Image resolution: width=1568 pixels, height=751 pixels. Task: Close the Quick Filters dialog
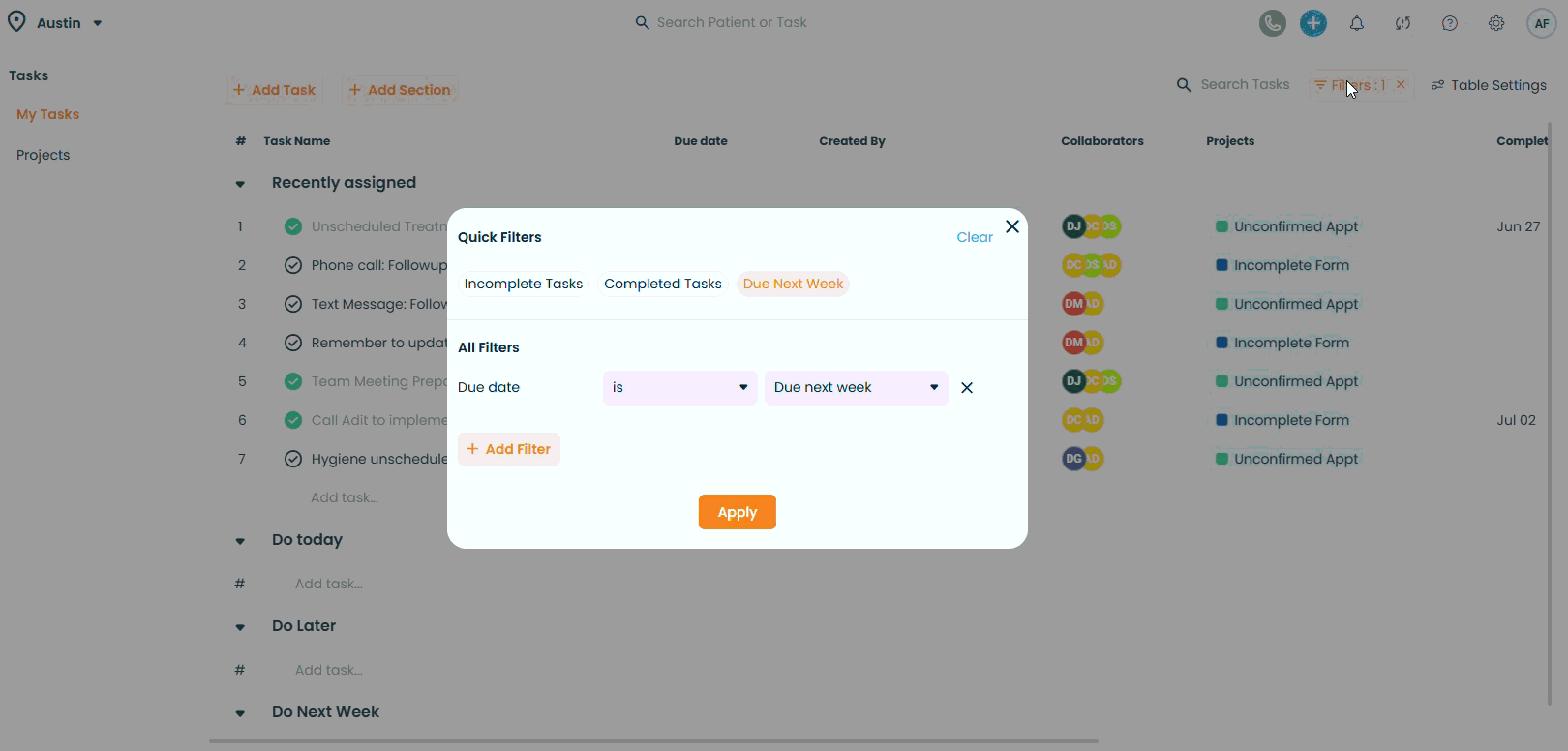(x=1011, y=226)
